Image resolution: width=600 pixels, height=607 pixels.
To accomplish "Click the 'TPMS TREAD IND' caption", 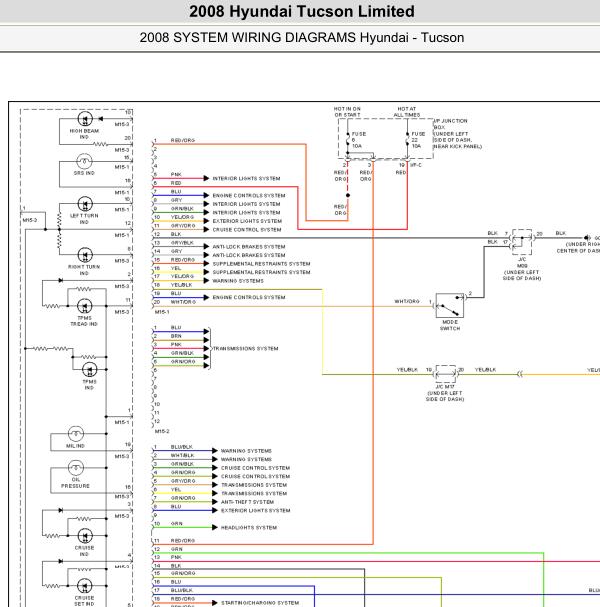I will [84, 321].
